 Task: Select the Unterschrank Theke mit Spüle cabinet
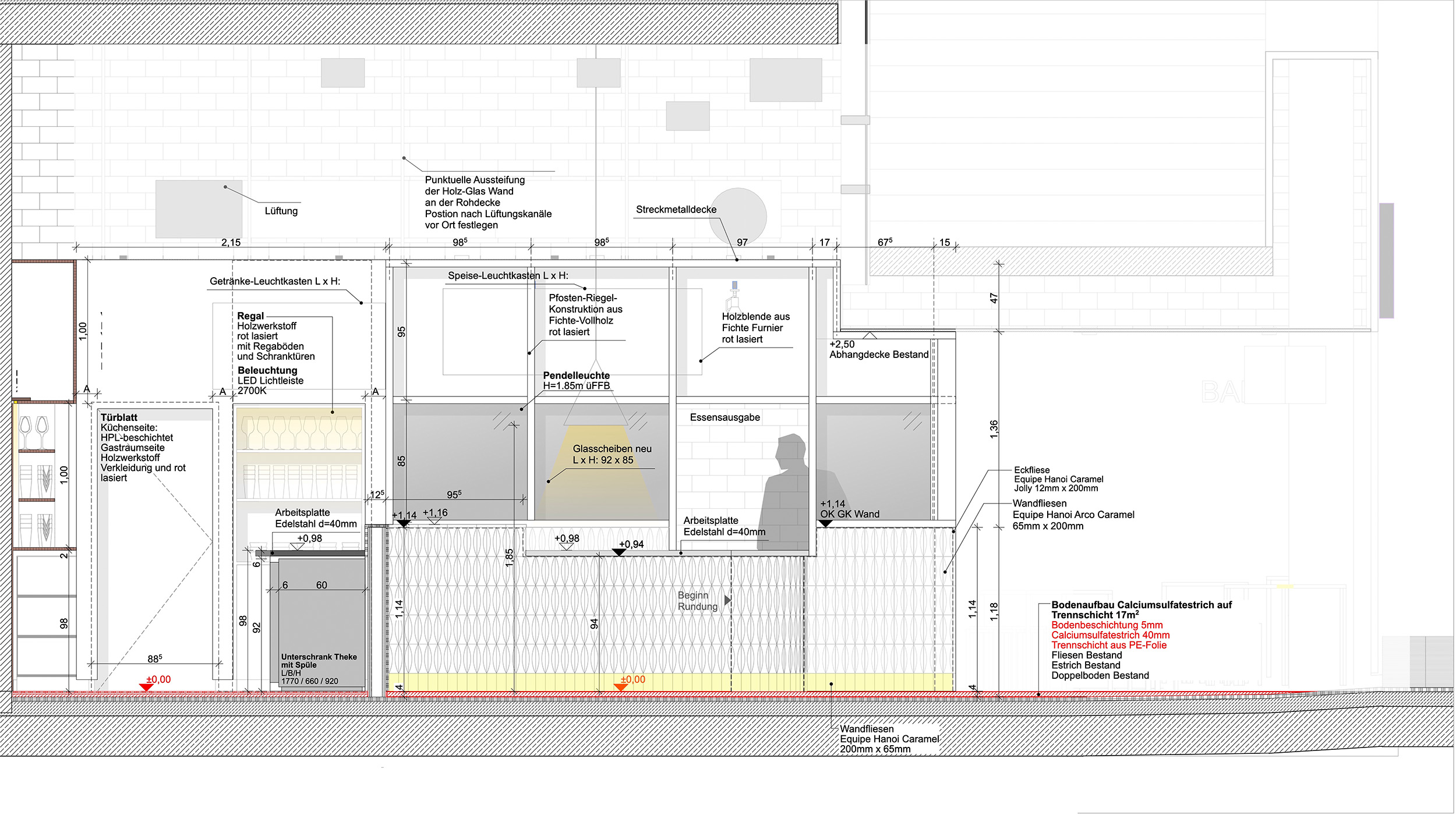(x=321, y=623)
